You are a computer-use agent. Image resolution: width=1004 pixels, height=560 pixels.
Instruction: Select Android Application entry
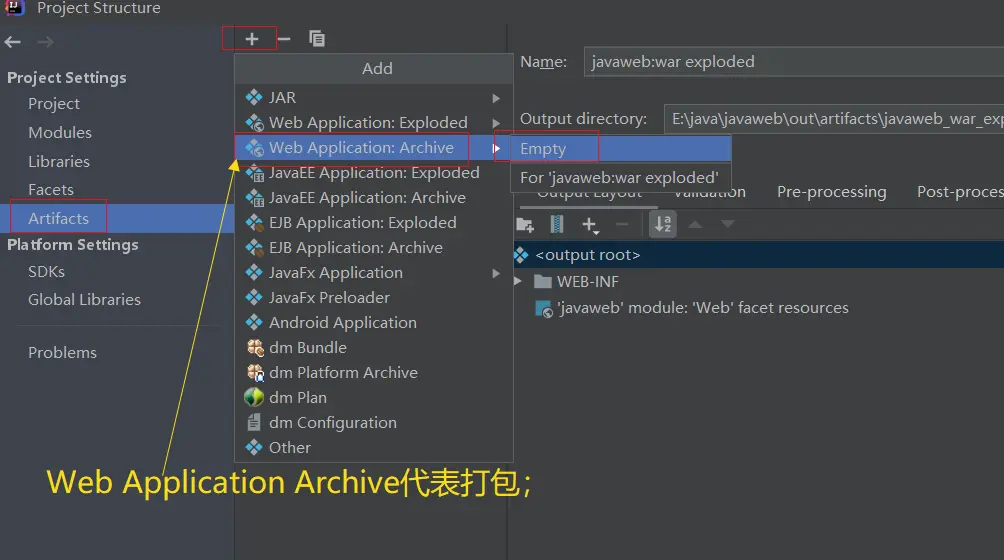(x=374, y=323)
